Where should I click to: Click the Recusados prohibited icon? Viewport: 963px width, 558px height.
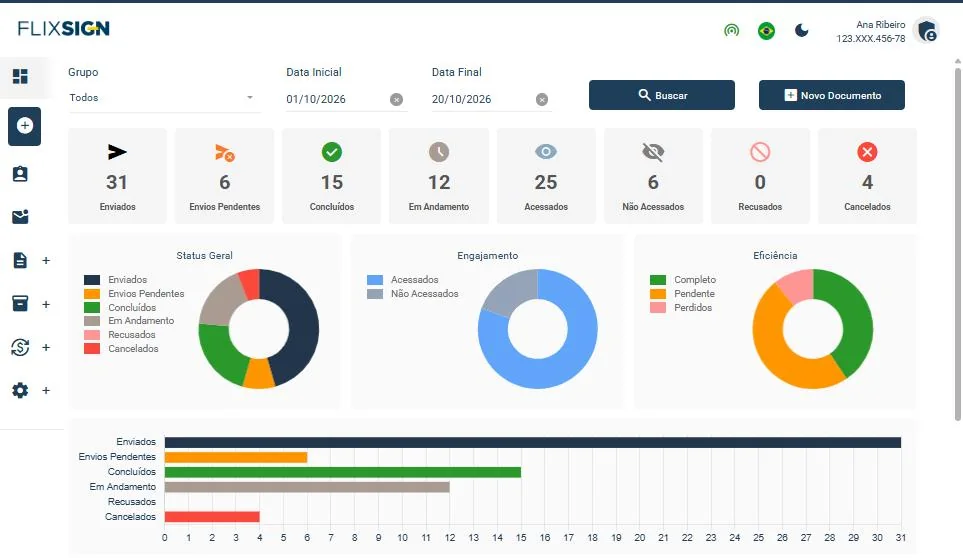point(760,152)
